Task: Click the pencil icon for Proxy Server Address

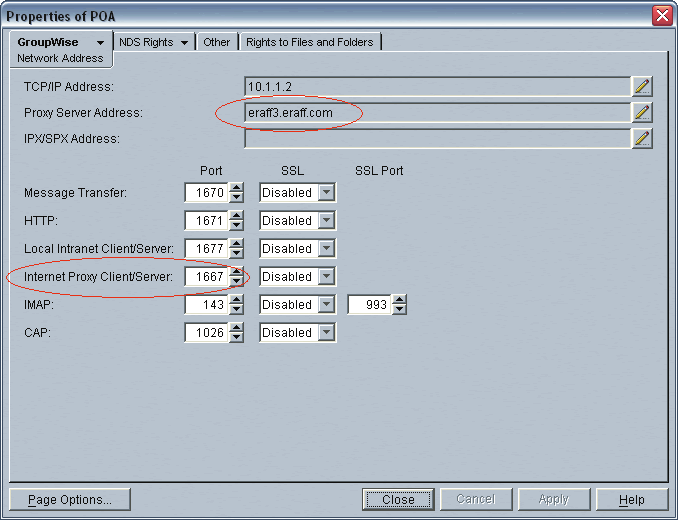Action: [x=642, y=112]
